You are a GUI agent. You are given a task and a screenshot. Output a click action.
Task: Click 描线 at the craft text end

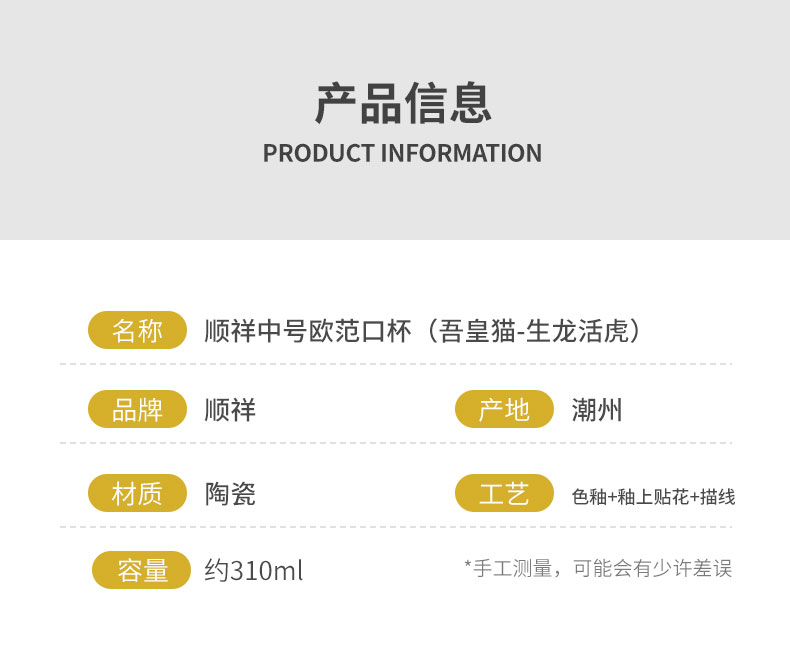[x=718, y=497]
